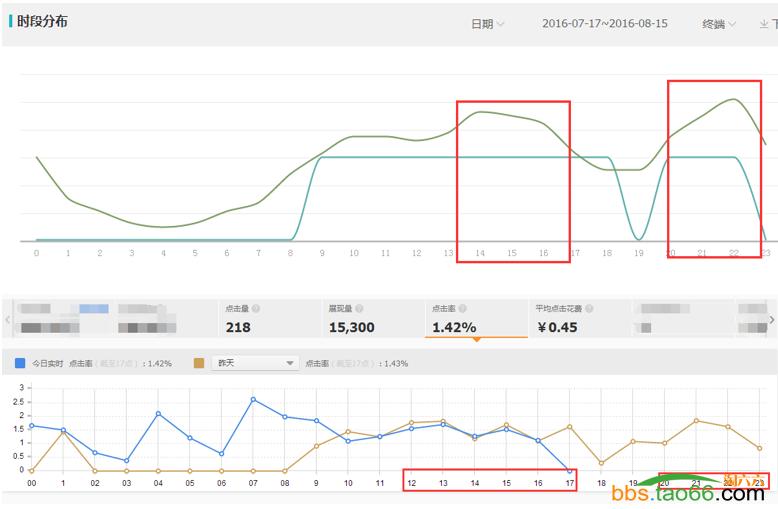This screenshot has height=509, width=778.
Task: Click the 04 label on the lower x-axis
Action: (158, 483)
